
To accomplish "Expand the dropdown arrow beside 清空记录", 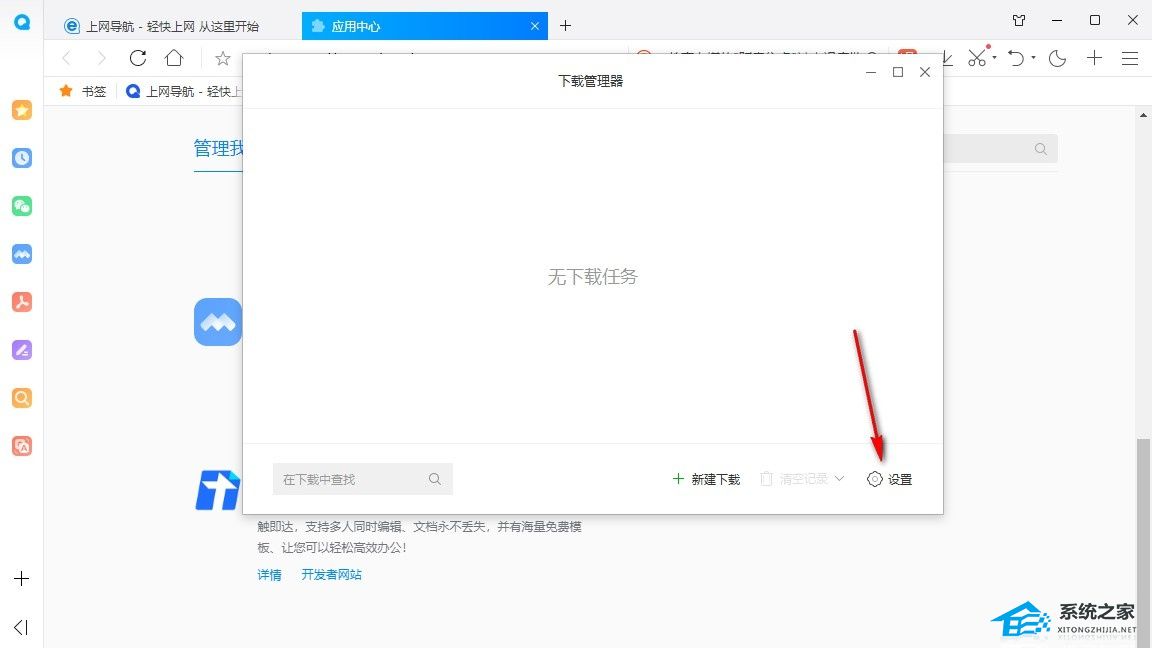I will pyautogui.click(x=839, y=478).
